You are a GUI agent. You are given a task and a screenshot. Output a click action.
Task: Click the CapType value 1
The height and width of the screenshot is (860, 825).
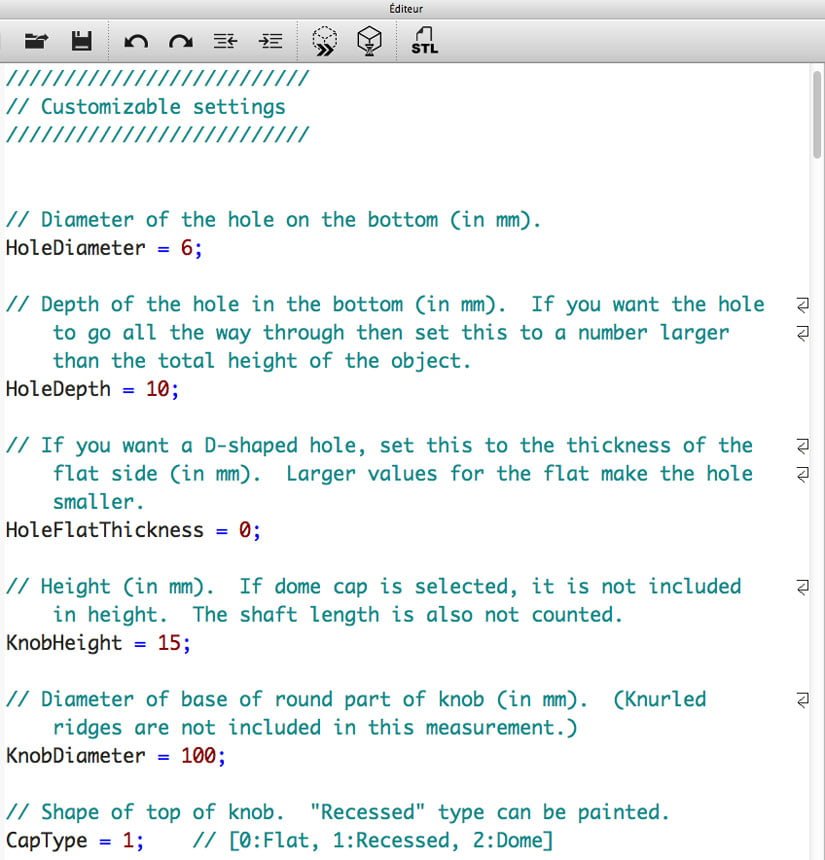coord(128,841)
